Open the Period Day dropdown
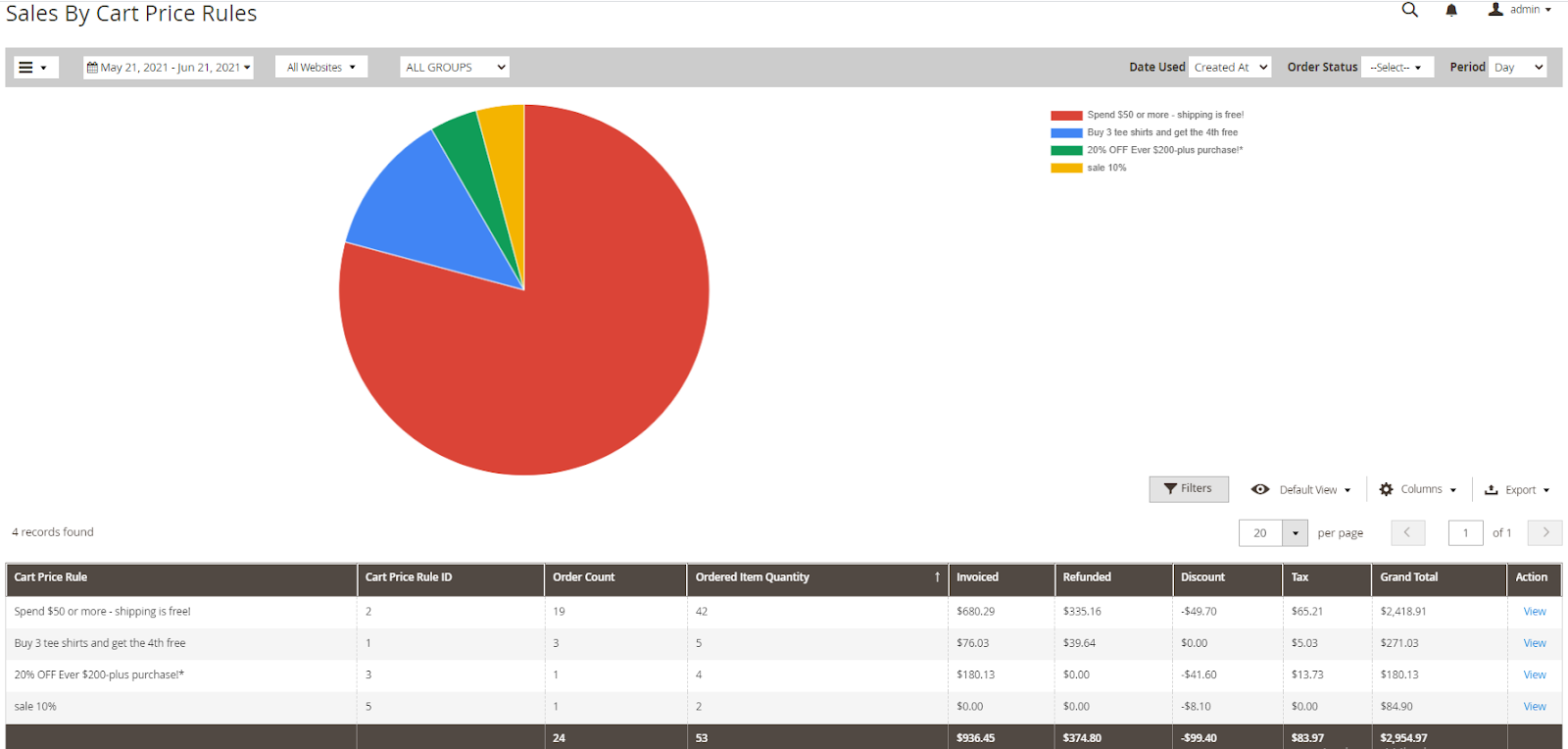 click(x=1517, y=68)
